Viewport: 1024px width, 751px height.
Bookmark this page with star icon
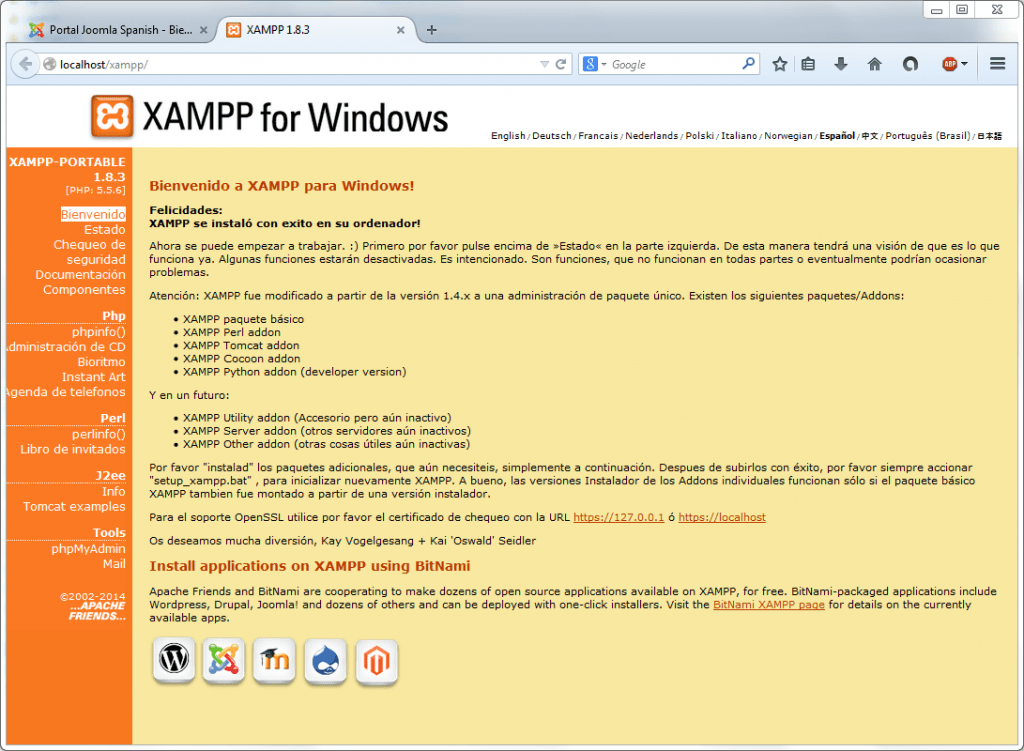click(780, 64)
